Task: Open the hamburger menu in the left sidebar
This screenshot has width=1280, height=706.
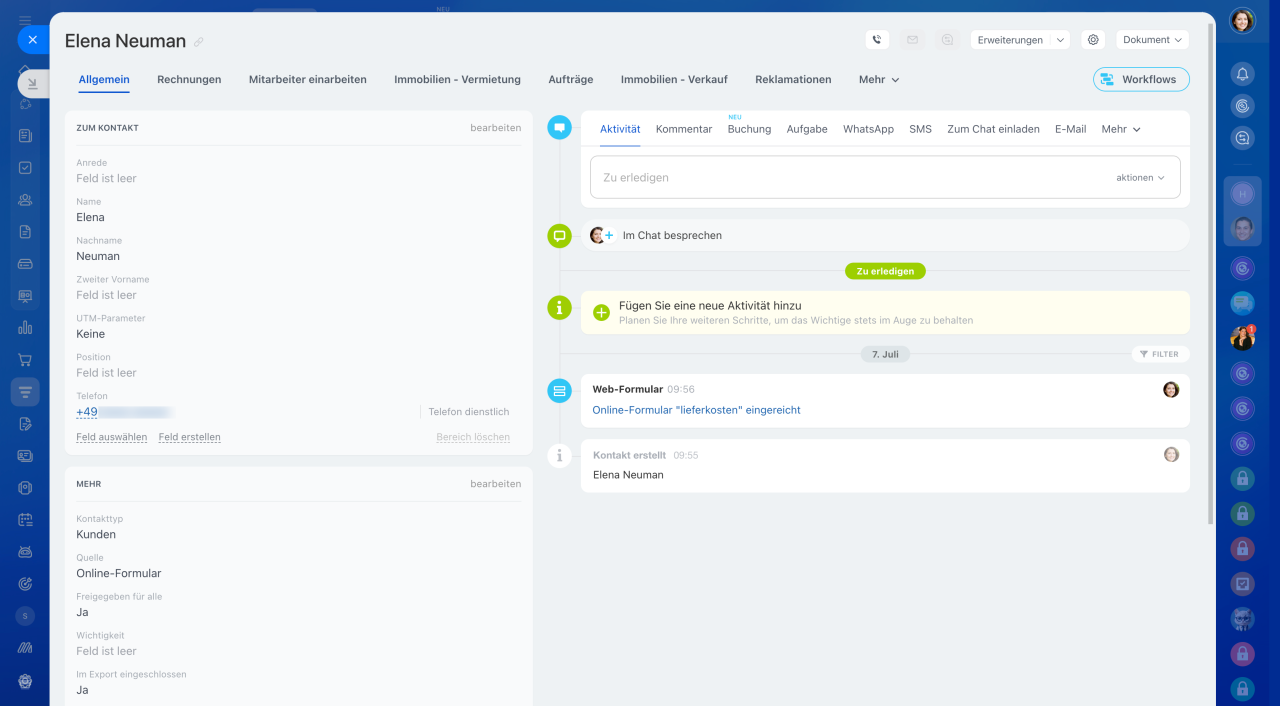Action: point(25,20)
